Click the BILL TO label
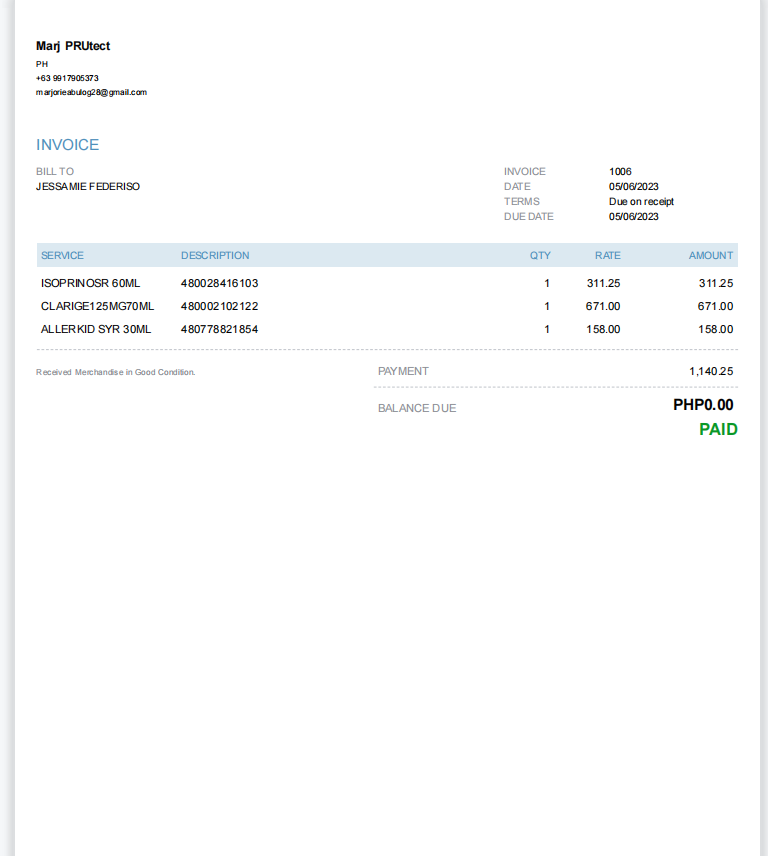 tap(55, 171)
